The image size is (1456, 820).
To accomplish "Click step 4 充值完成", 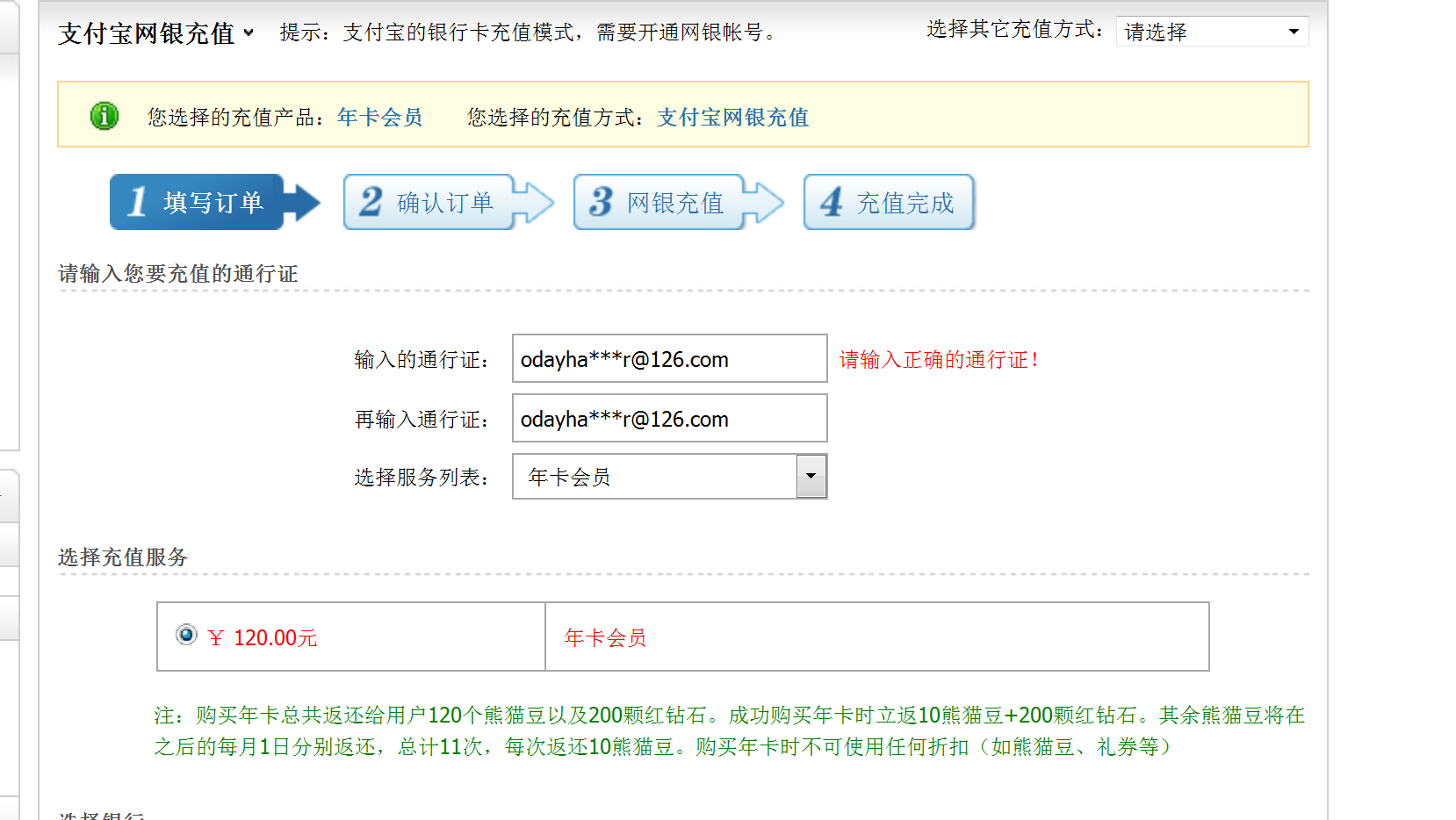I will pos(889,202).
